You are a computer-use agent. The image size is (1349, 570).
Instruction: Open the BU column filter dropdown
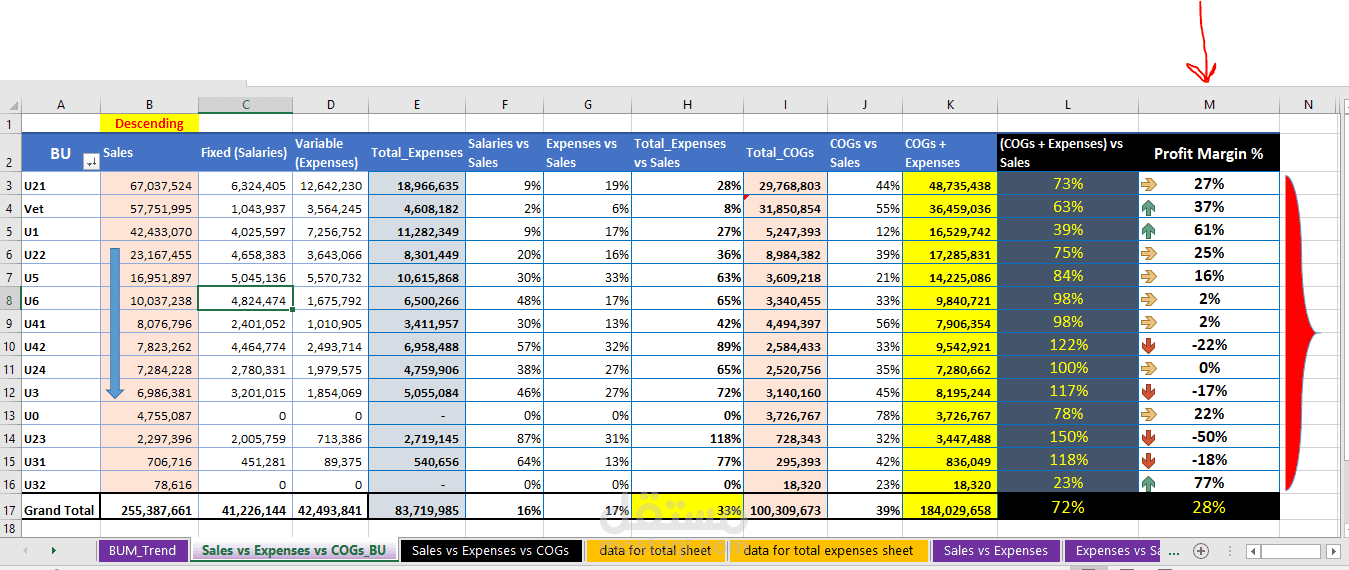[x=91, y=163]
